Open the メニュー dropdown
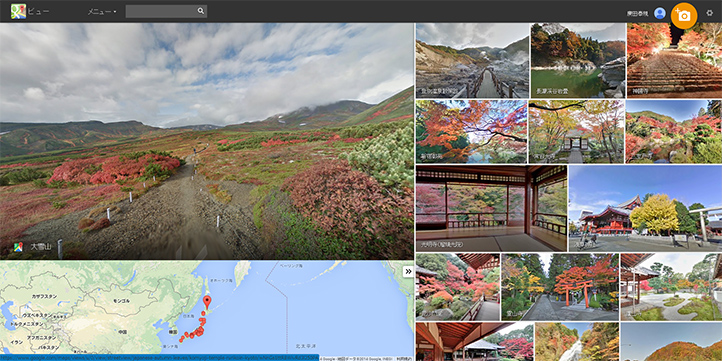The height and width of the screenshot is (361, 722). (102, 12)
